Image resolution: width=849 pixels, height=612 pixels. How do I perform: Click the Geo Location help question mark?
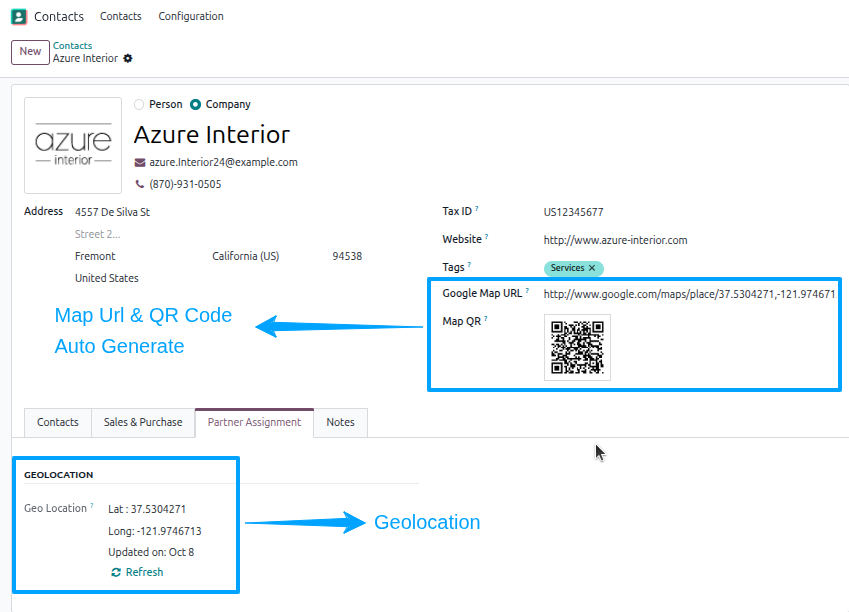coord(92,506)
